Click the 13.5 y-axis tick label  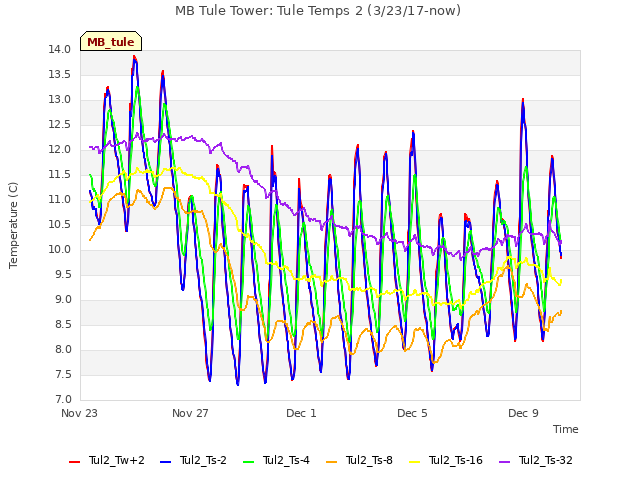point(60,74)
